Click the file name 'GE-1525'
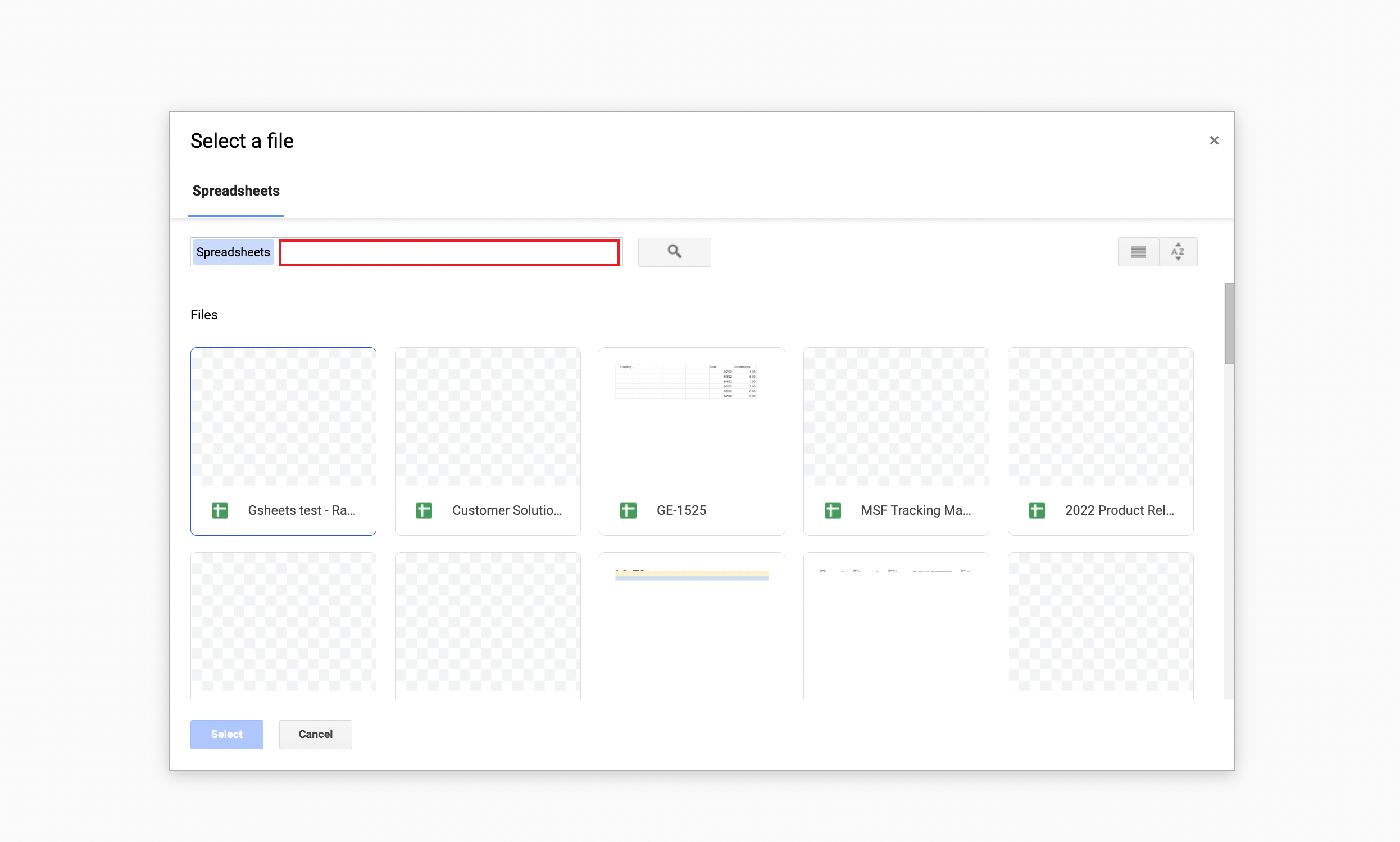Viewport: 1400px width, 842px height. pos(681,510)
